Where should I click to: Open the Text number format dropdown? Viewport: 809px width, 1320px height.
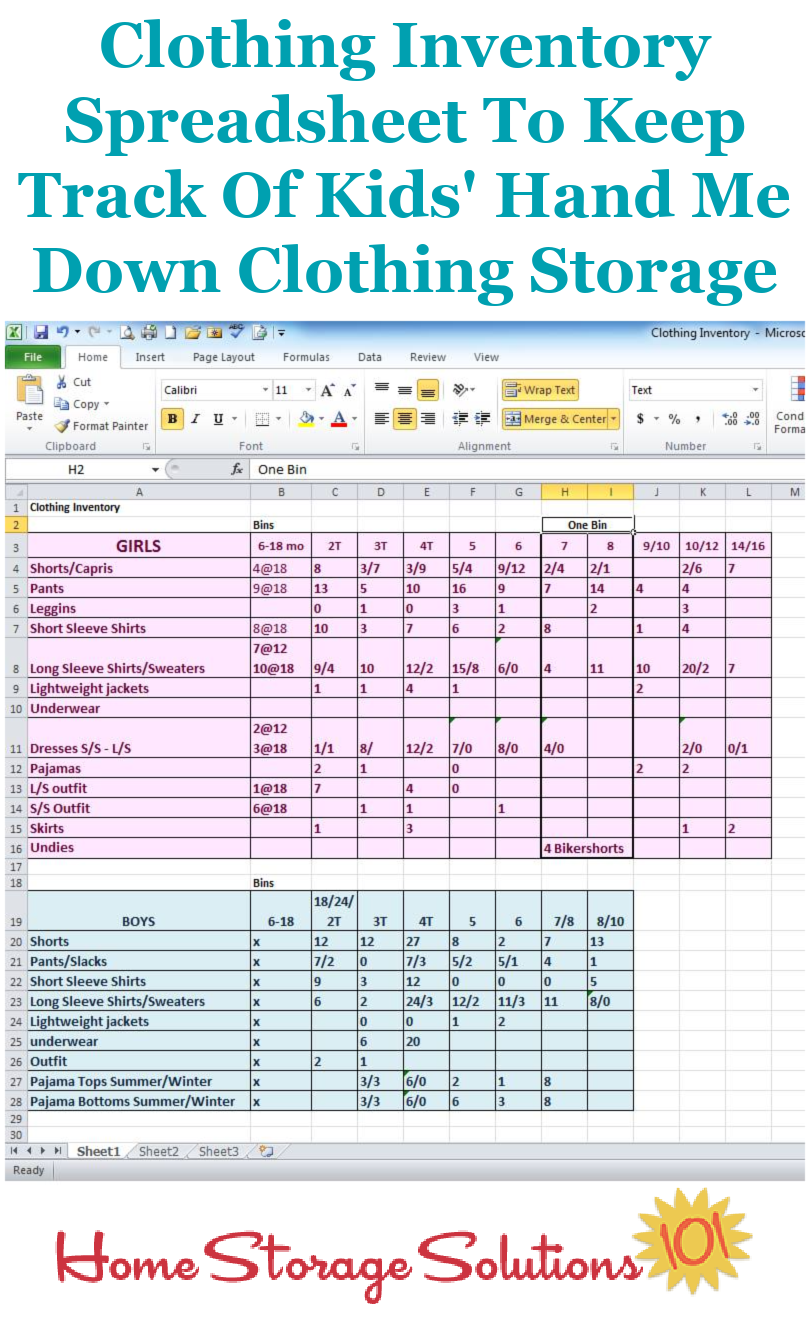coord(755,390)
